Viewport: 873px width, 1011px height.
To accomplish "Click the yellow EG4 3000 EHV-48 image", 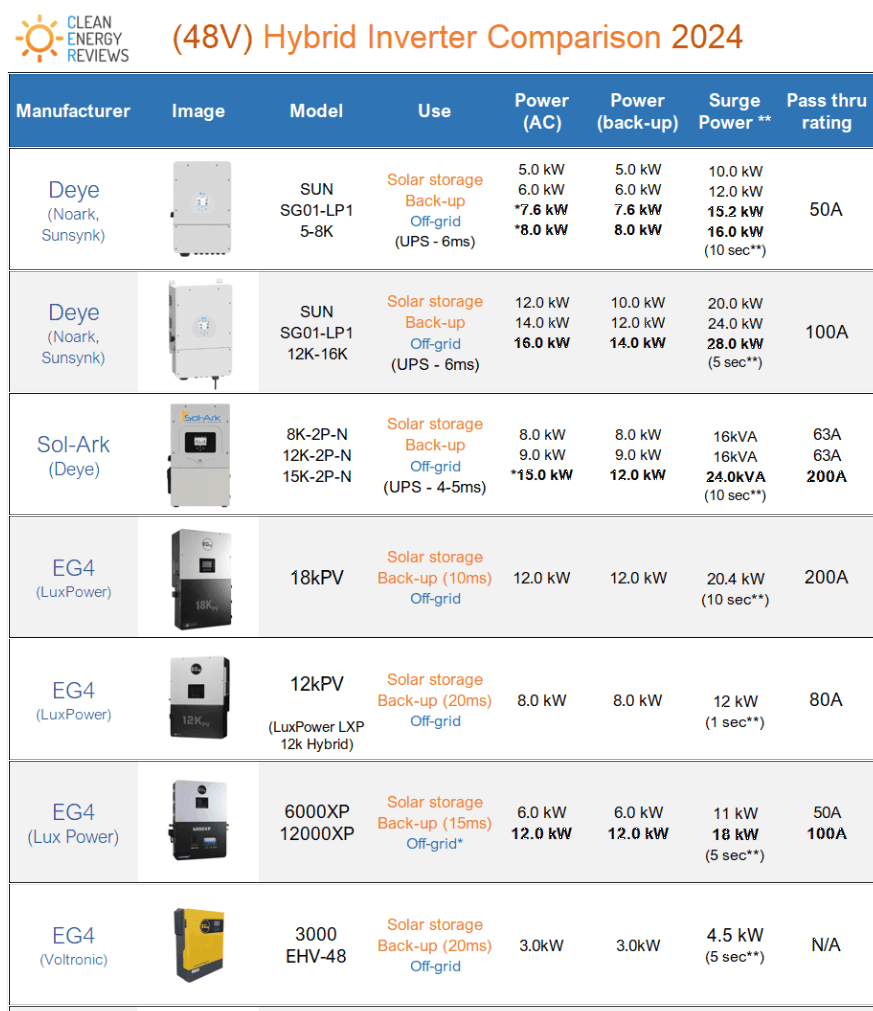I will click(x=198, y=945).
